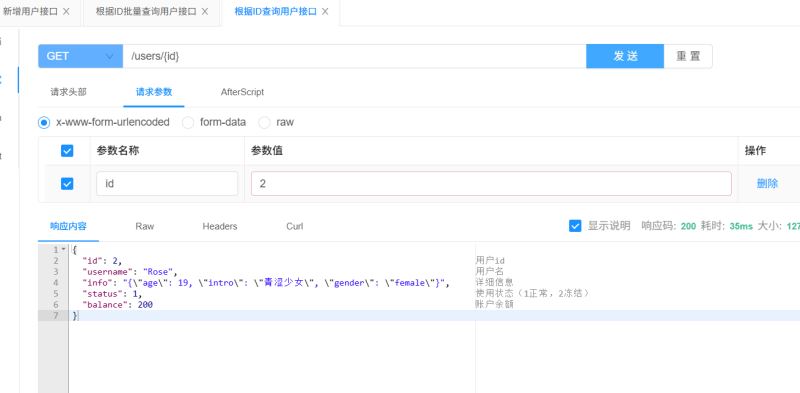The height and width of the screenshot is (393, 800).
Task: Show the Curl tab
Action: pos(295,226)
